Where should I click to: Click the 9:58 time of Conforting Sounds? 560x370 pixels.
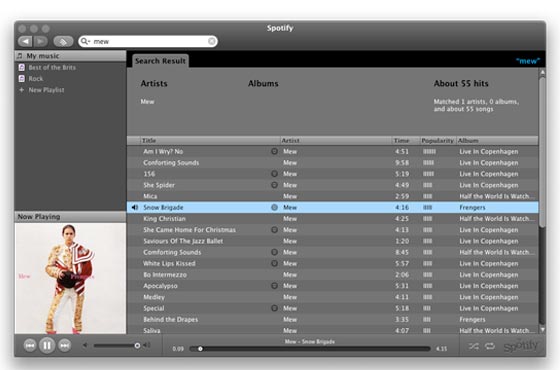click(402, 163)
